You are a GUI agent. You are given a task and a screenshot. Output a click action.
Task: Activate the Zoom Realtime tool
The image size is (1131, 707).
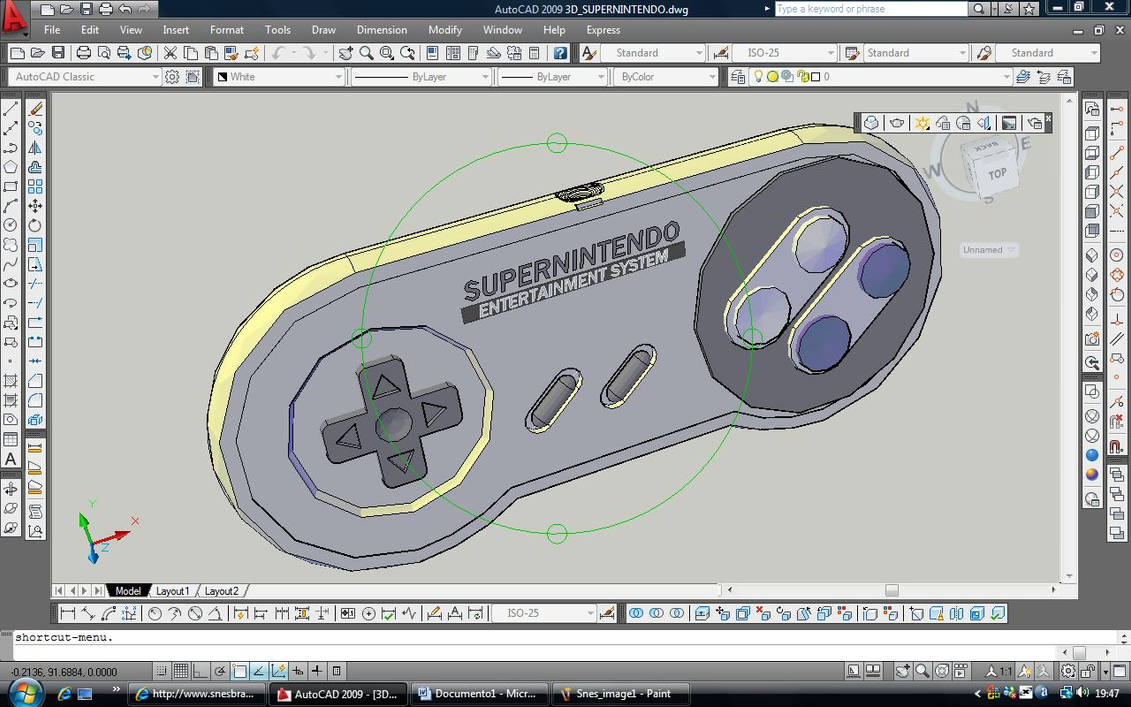[x=366, y=52]
